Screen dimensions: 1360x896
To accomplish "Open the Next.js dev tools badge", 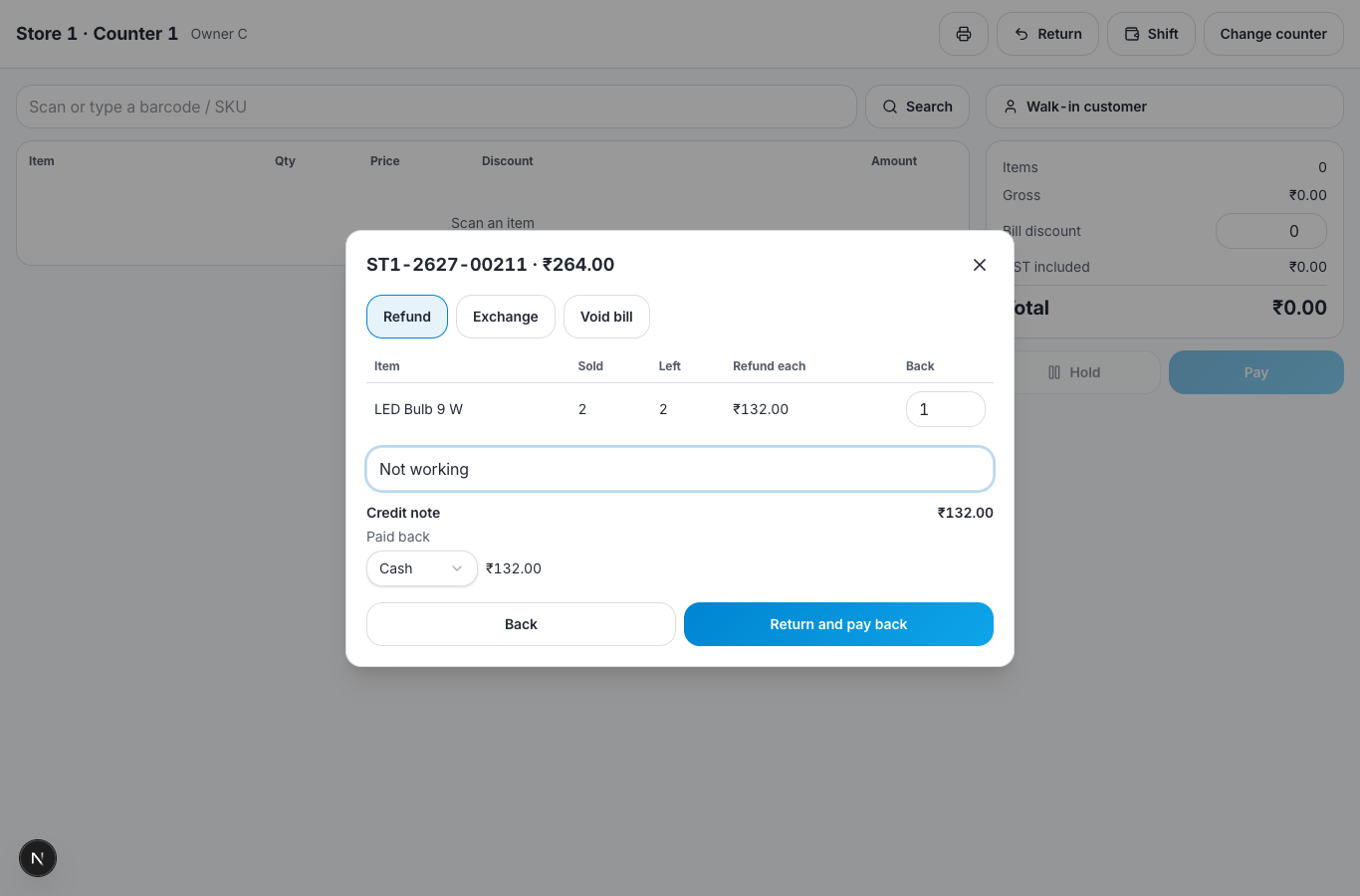I will (x=38, y=858).
